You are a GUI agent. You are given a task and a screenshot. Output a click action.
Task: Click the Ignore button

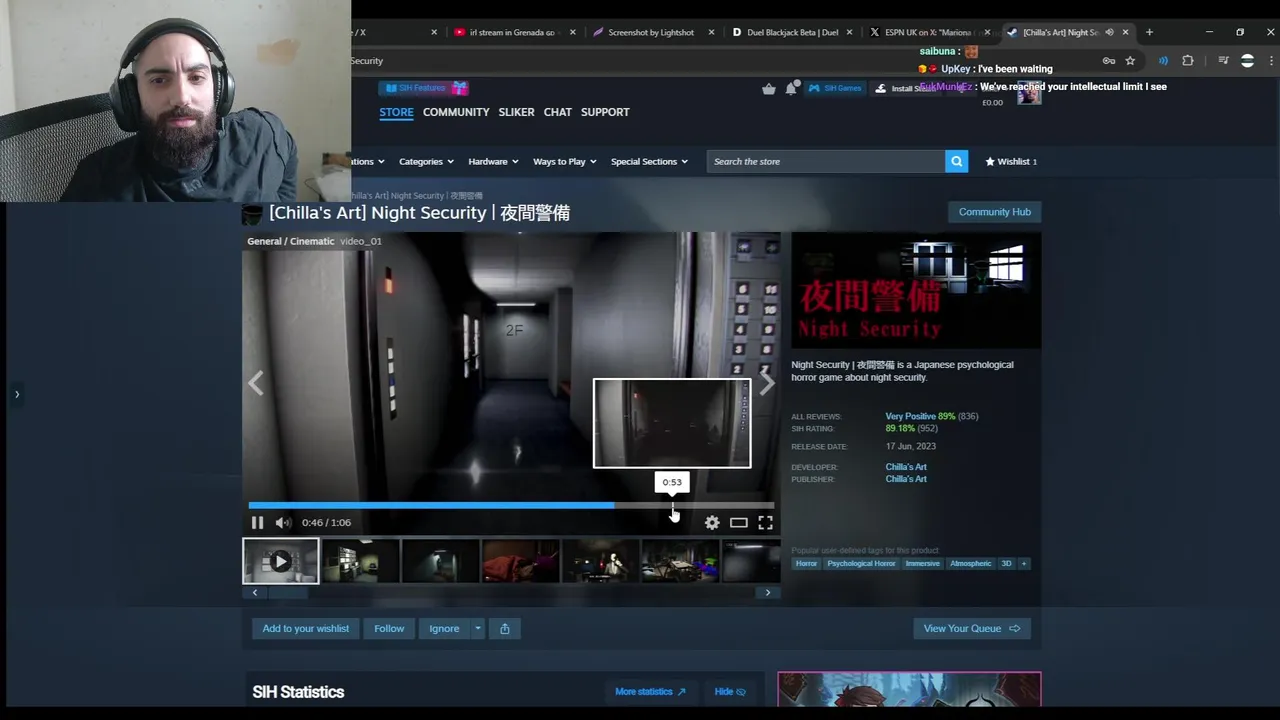(x=444, y=628)
